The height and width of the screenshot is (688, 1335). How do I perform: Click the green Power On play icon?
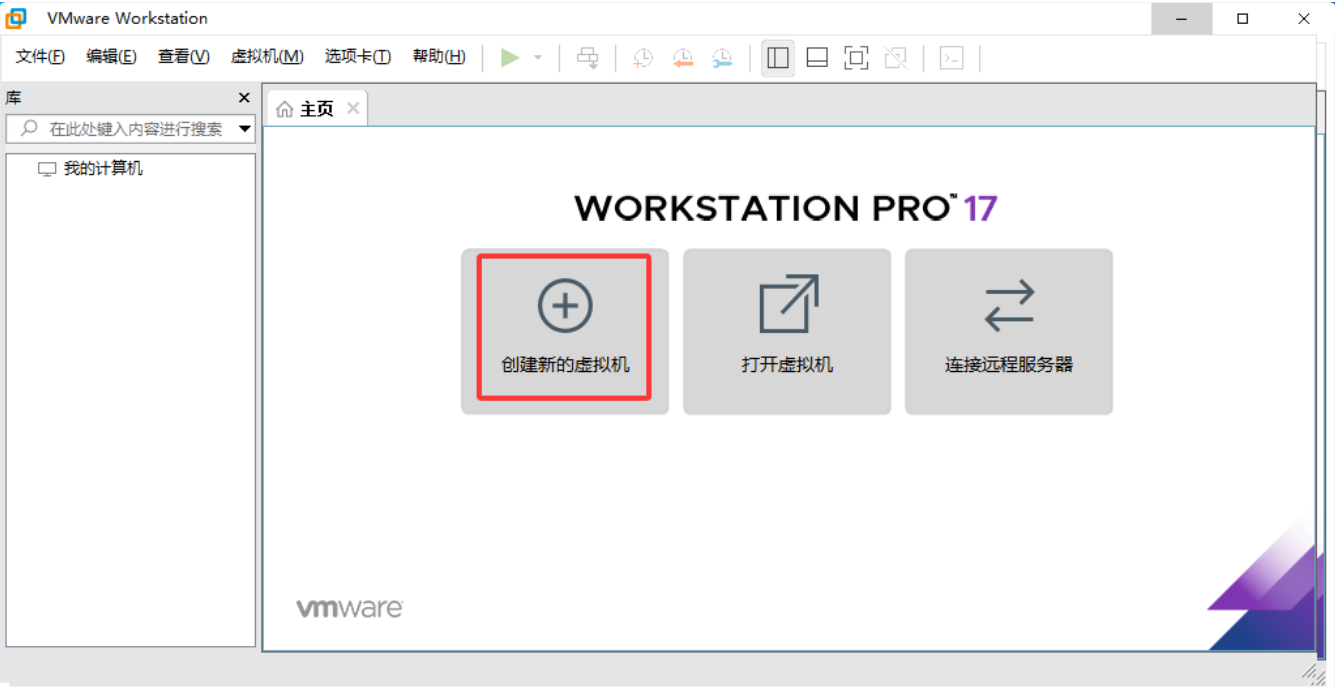(510, 58)
